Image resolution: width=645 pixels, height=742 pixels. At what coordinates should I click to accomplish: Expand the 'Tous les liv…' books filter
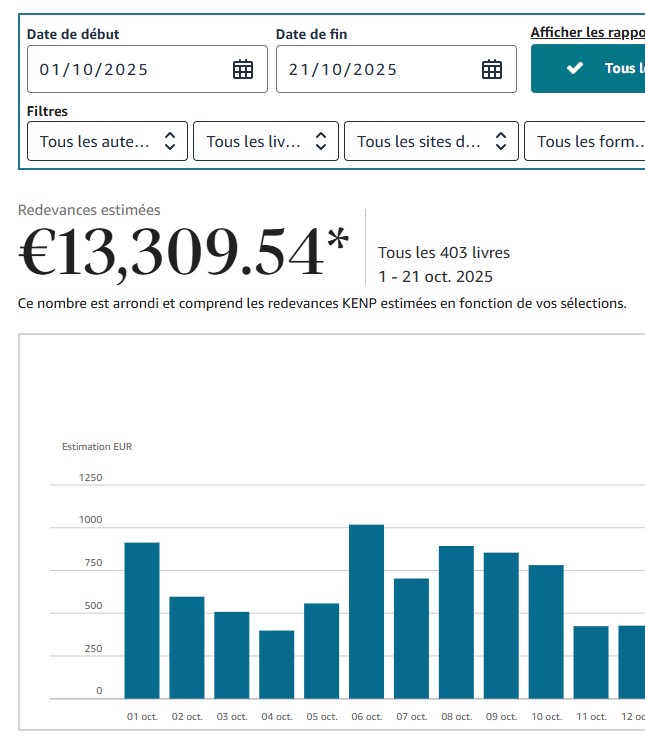[266, 141]
